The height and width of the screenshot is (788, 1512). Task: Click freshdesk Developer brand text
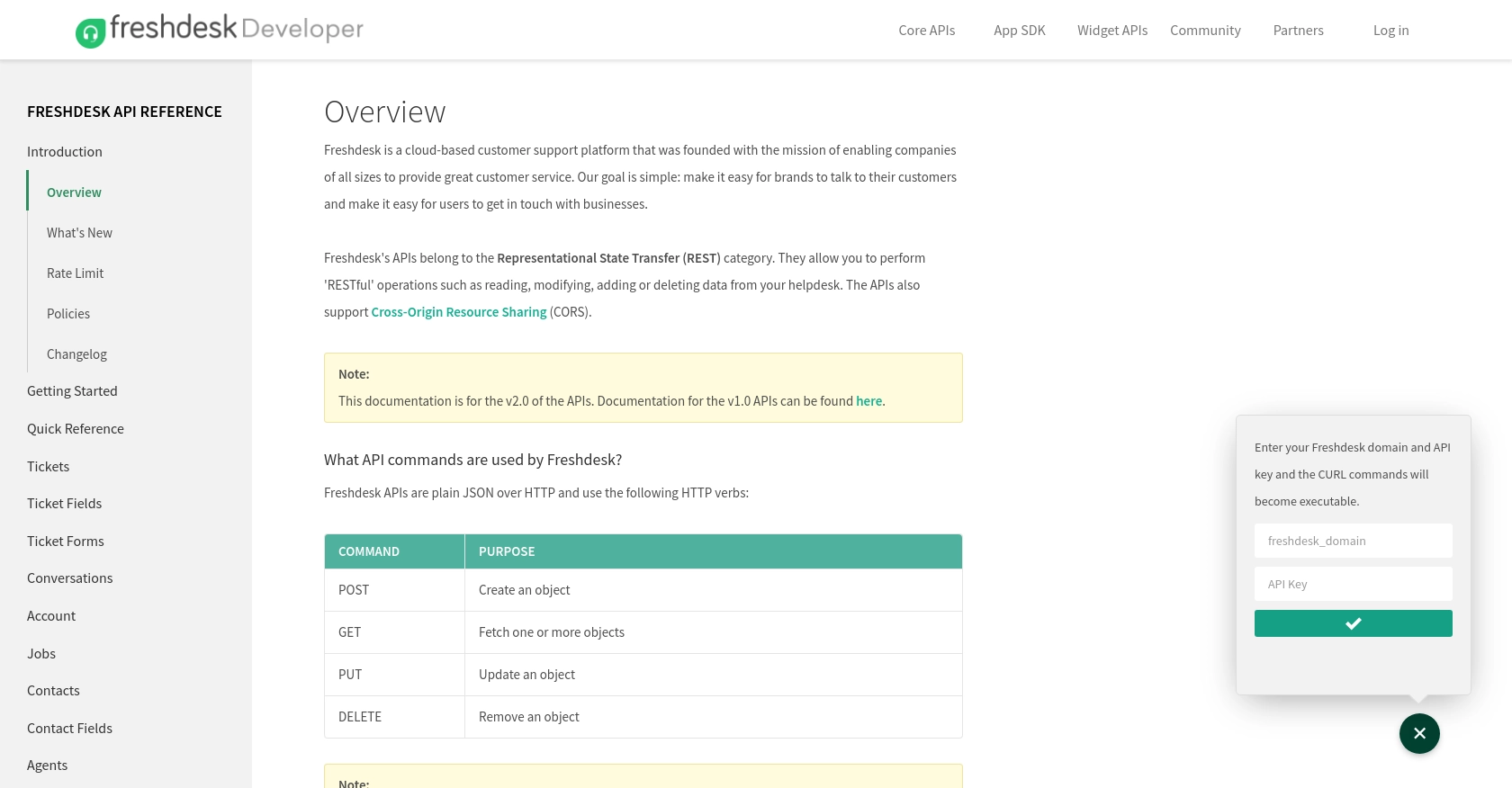237,29
